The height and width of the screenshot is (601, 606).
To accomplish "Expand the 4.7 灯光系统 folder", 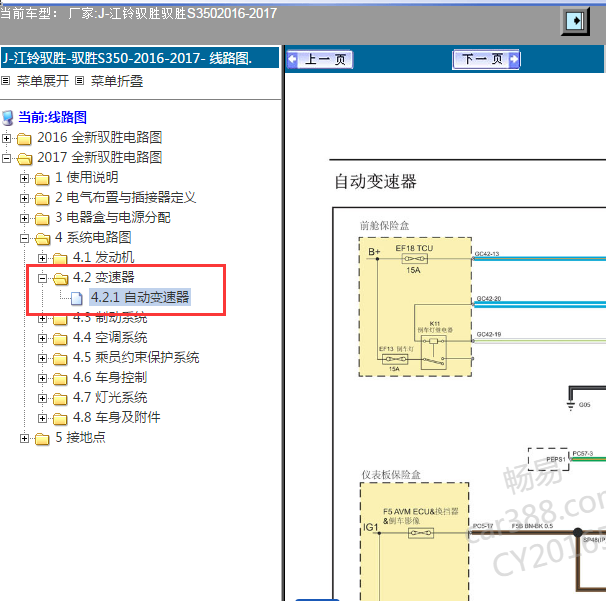I will coord(43,398).
